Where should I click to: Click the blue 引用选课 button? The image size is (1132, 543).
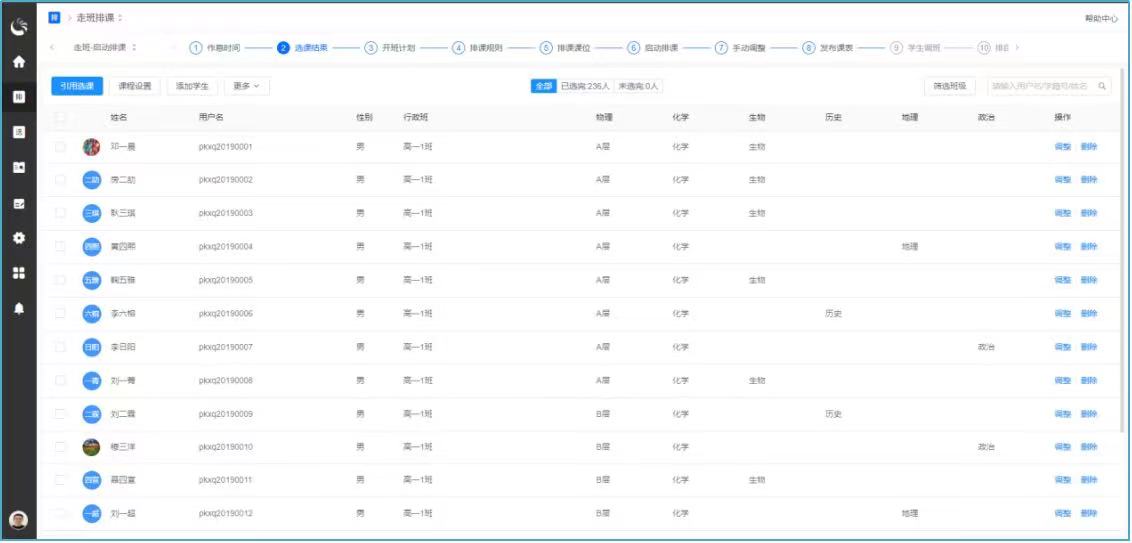point(77,86)
